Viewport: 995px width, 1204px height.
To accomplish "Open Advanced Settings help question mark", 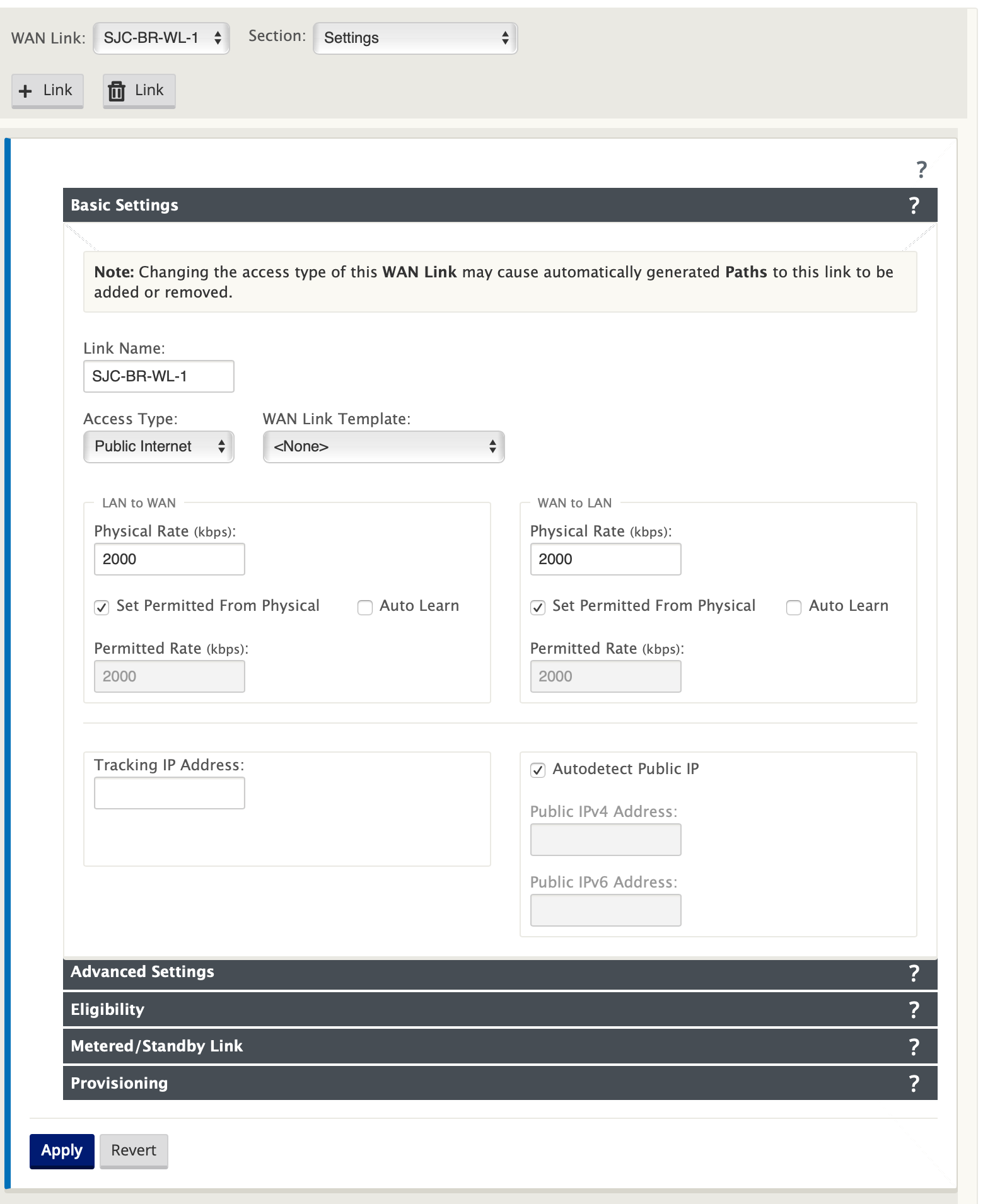I will [914, 973].
